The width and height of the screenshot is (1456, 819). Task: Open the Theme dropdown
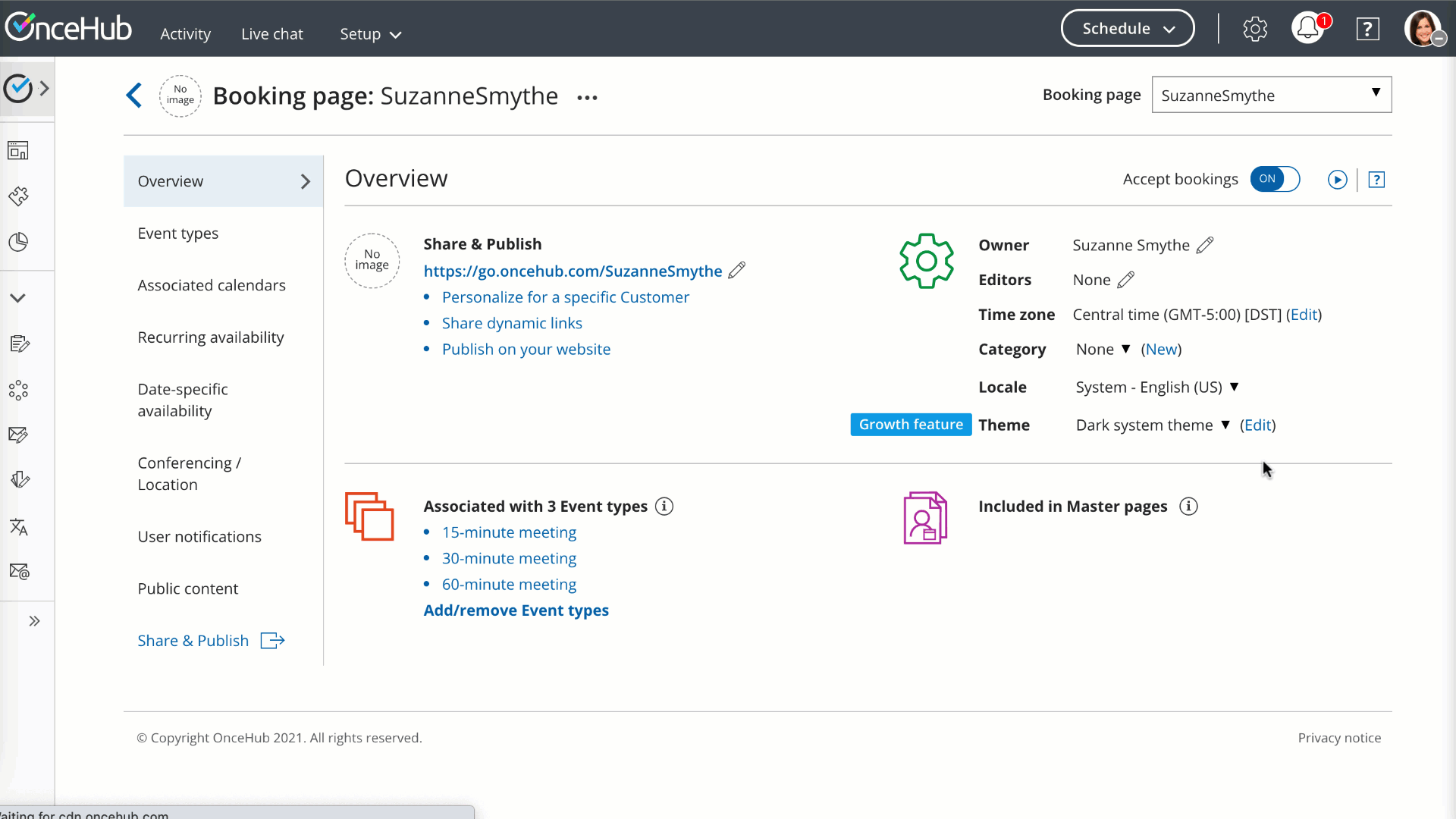[1152, 425]
